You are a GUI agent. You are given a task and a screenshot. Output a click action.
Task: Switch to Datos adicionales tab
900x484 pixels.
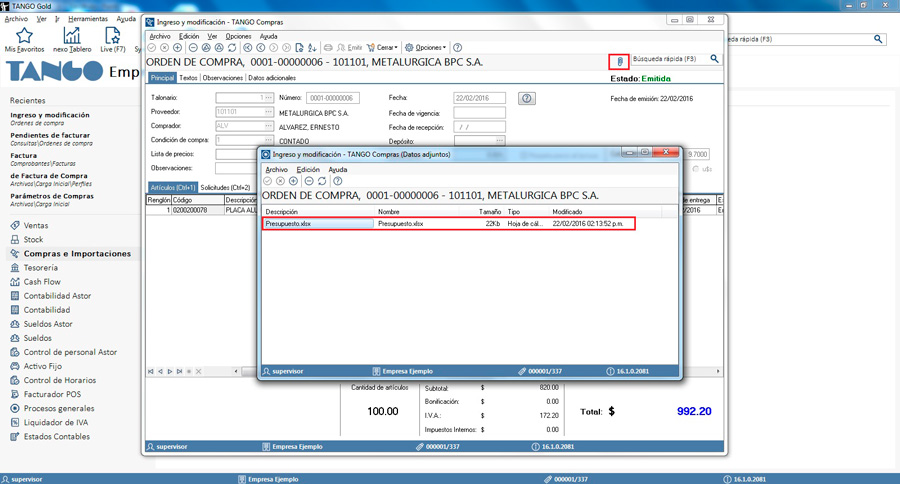tap(272, 78)
